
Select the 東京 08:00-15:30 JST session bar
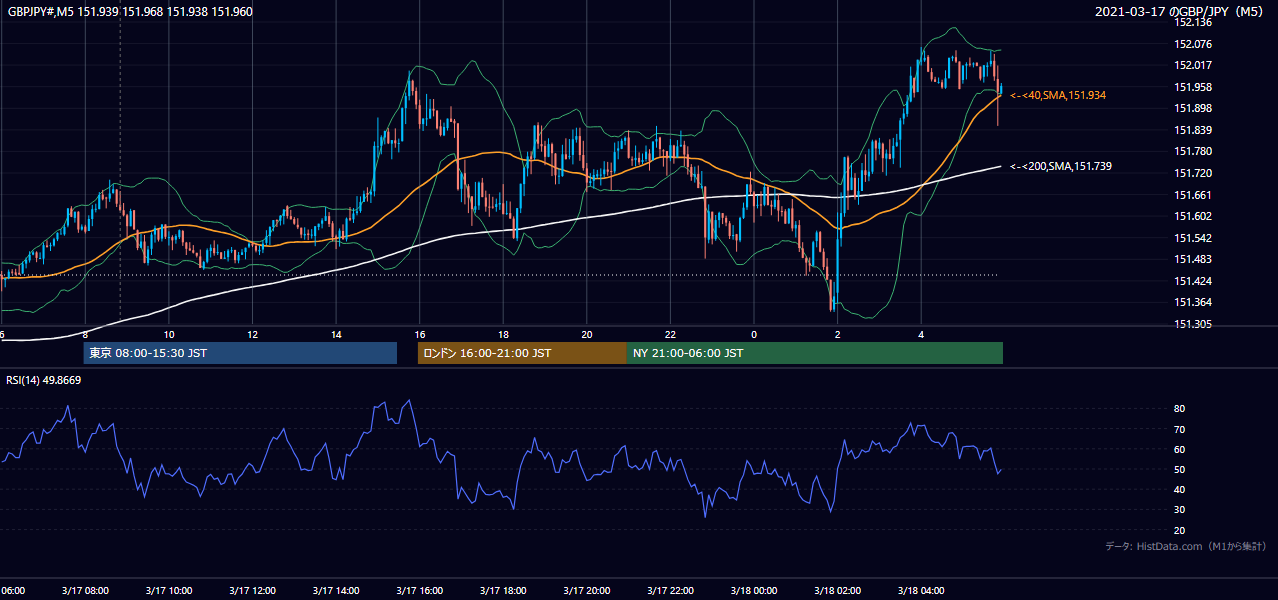click(x=240, y=353)
